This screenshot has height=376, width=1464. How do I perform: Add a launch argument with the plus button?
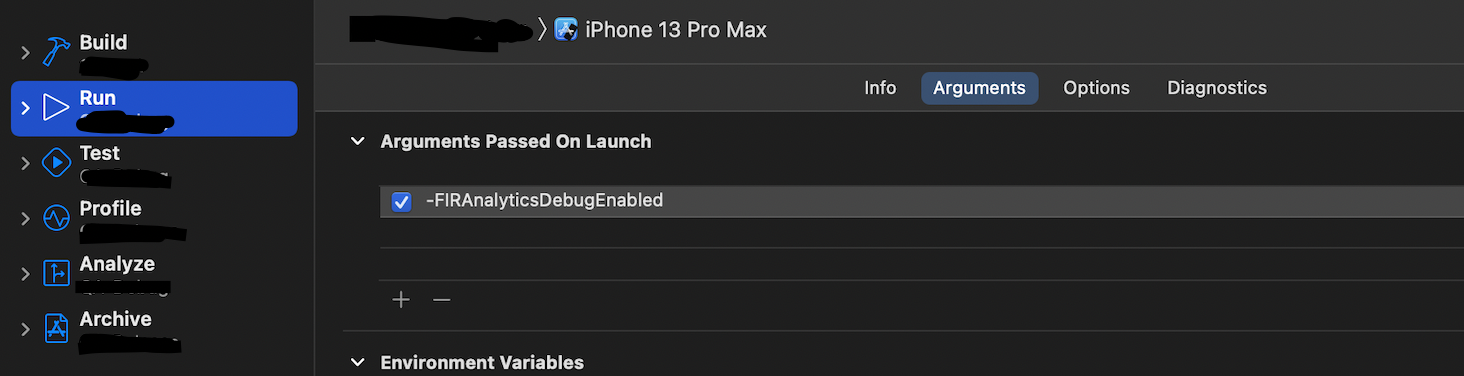coord(401,300)
